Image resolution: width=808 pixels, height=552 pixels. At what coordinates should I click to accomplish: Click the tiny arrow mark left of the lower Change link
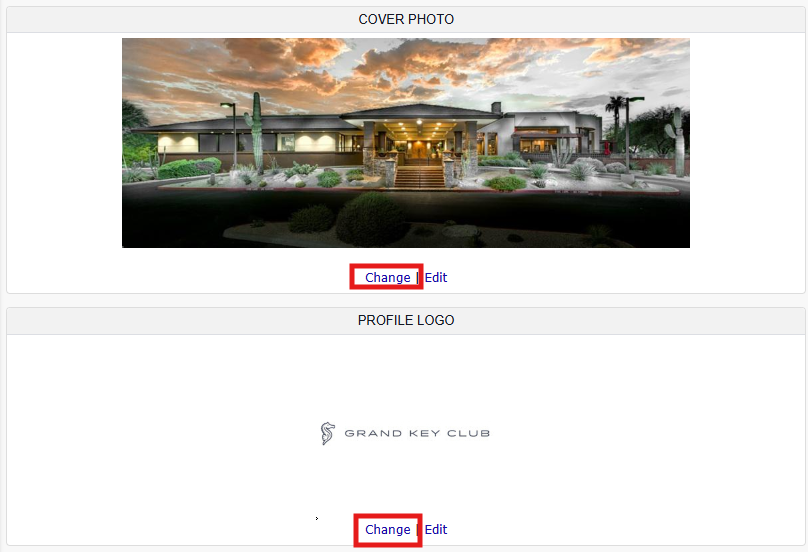(x=317, y=518)
